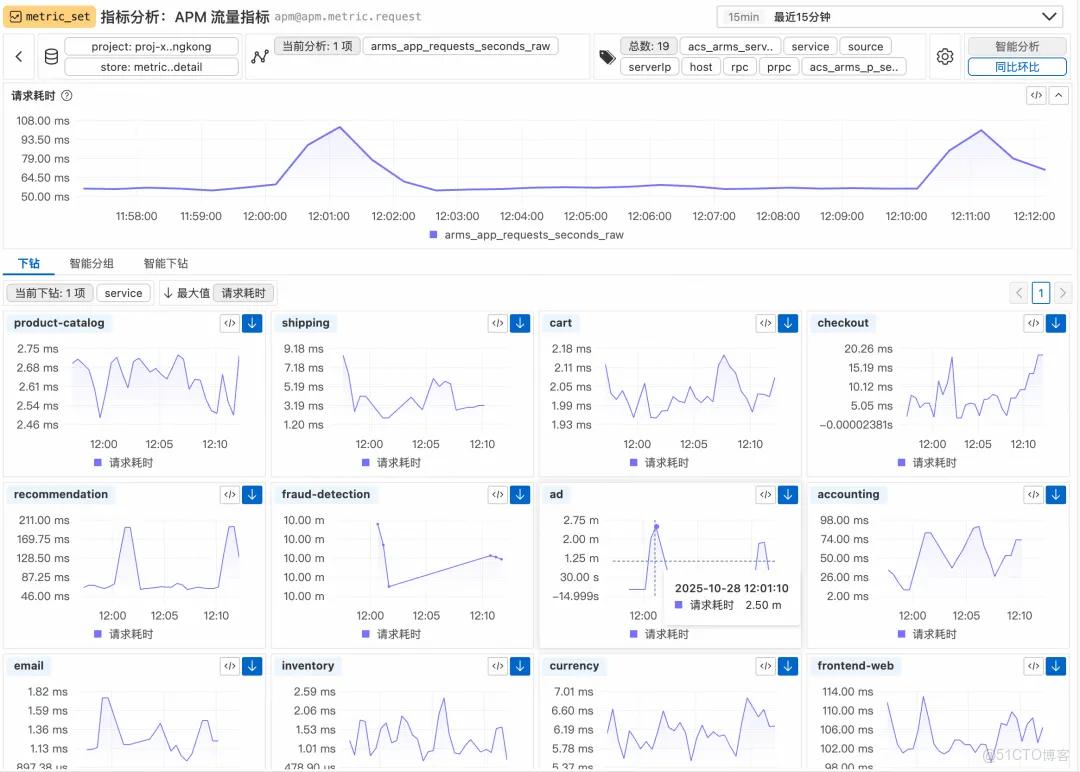Switch to the 智能分组 tab
Viewport: 1080px width, 772px height.
(x=92, y=263)
